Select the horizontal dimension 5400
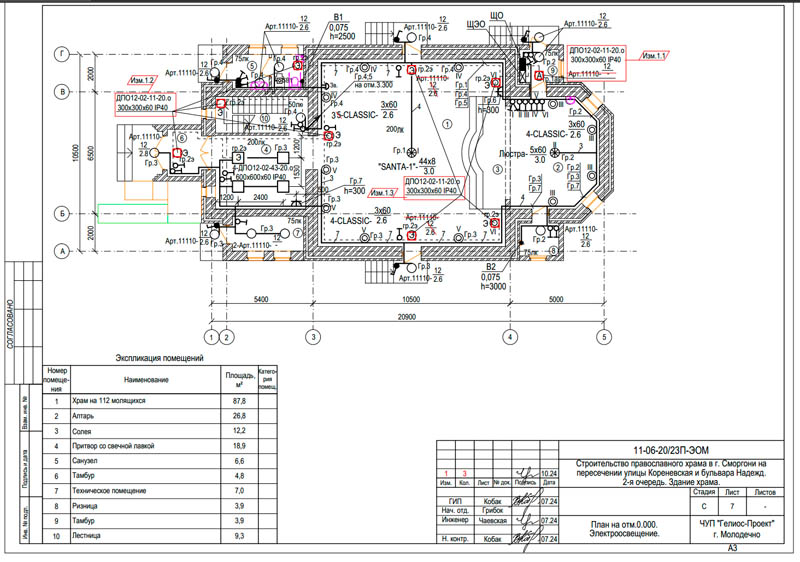Screen dimensions: 800x562 [261, 299]
